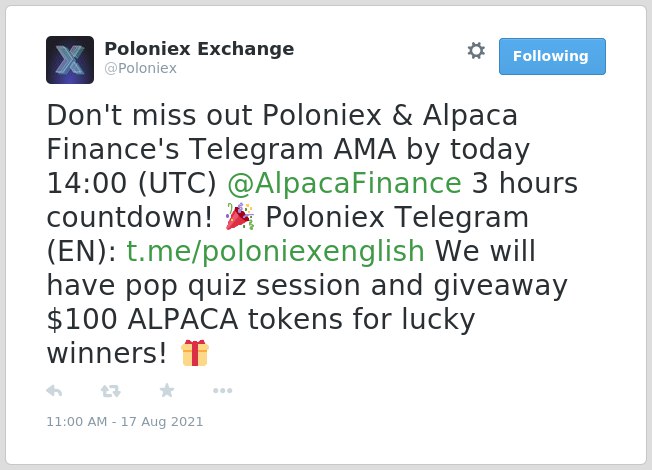Screen dimensions: 652x470
Task: Open the gear settings menu
Action: tap(476, 51)
